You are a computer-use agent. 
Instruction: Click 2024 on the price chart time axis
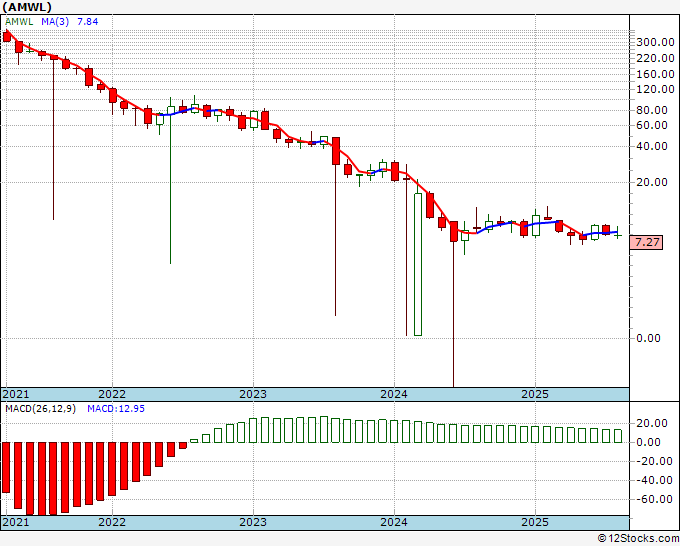pos(394,394)
